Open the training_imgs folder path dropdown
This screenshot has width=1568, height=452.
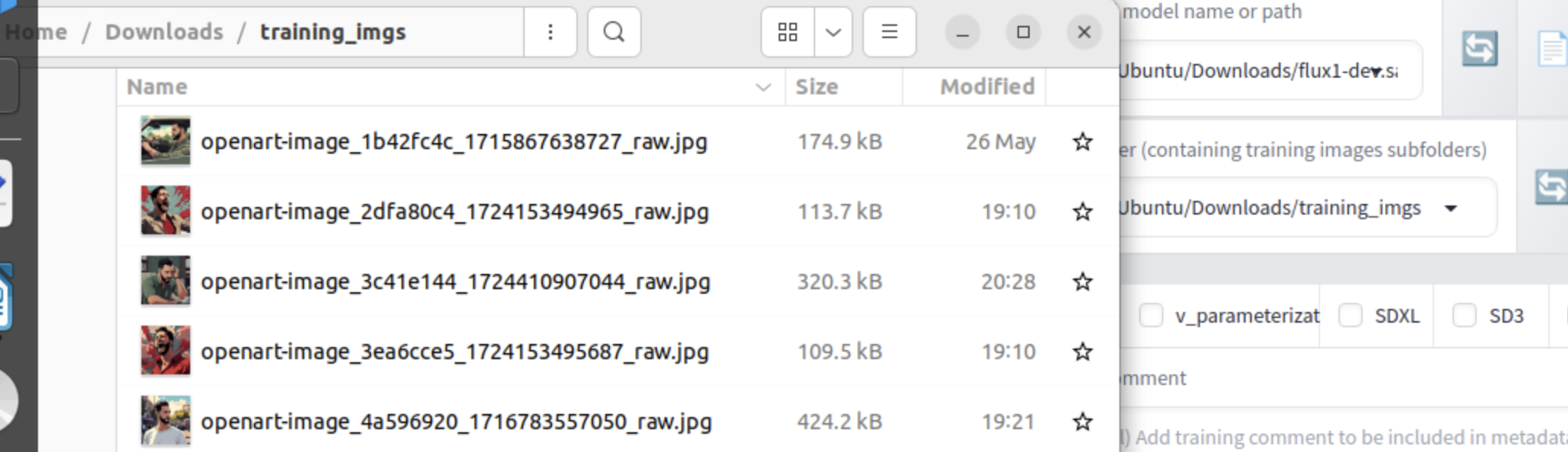1451,208
